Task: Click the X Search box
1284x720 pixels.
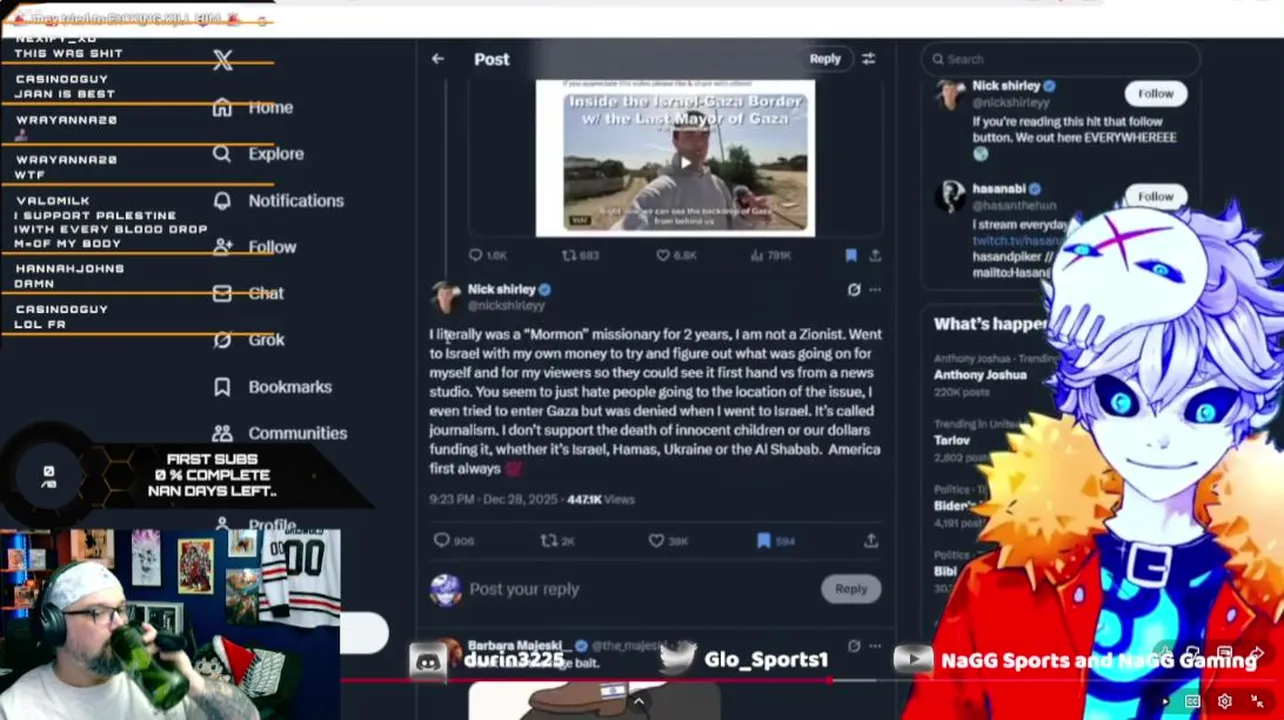Action: tap(1059, 59)
